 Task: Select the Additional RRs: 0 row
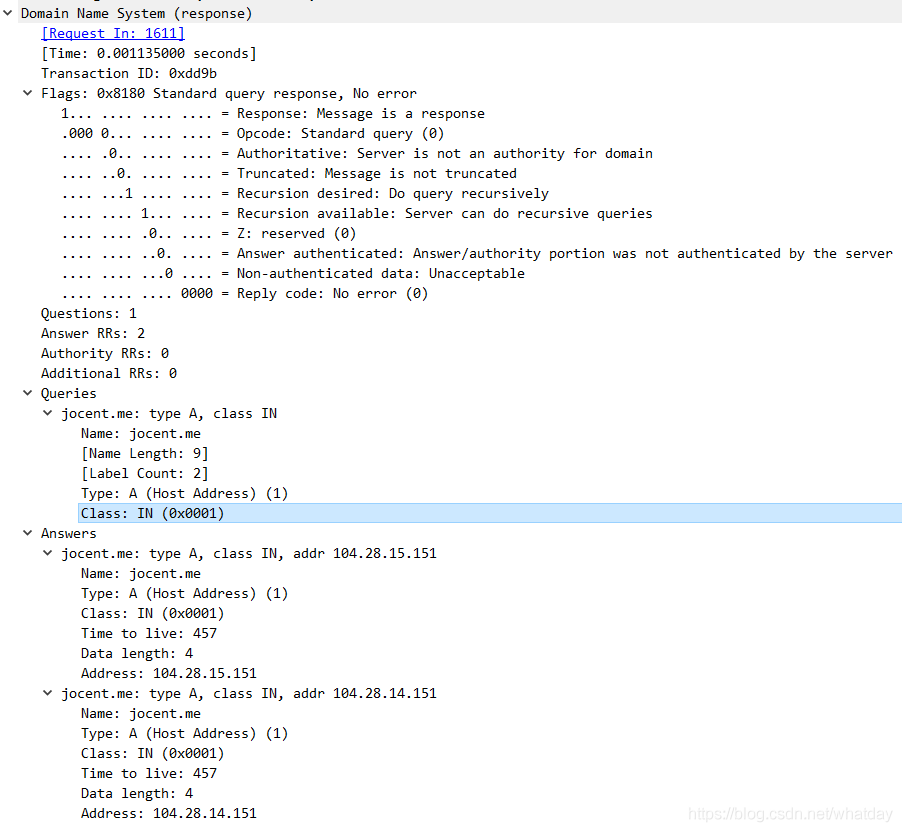pyautogui.click(x=109, y=373)
